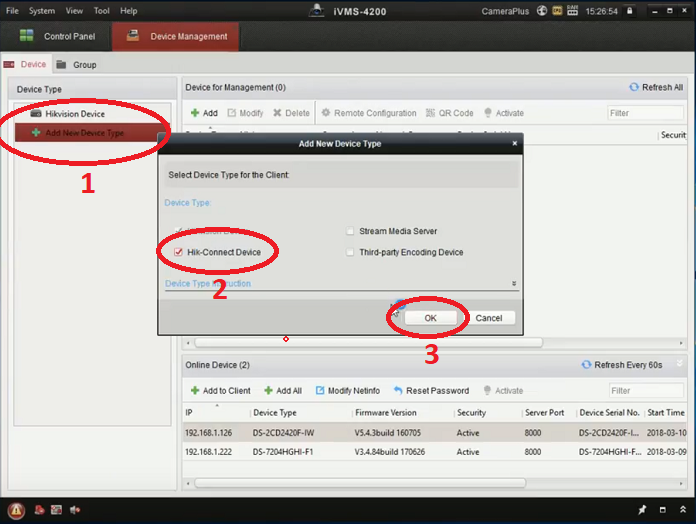Select the Group sub-tab
This screenshot has height=524, width=696.
point(76,65)
